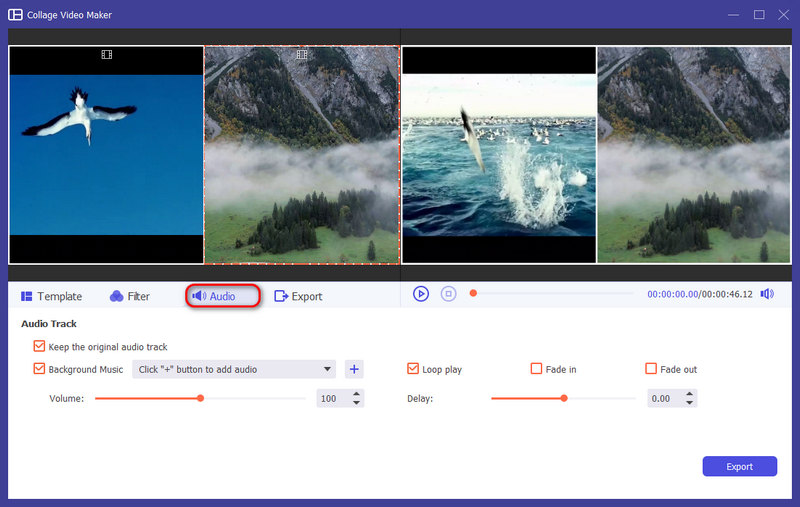Click the play button
Viewport: 800px width, 507px height.
tap(421, 294)
